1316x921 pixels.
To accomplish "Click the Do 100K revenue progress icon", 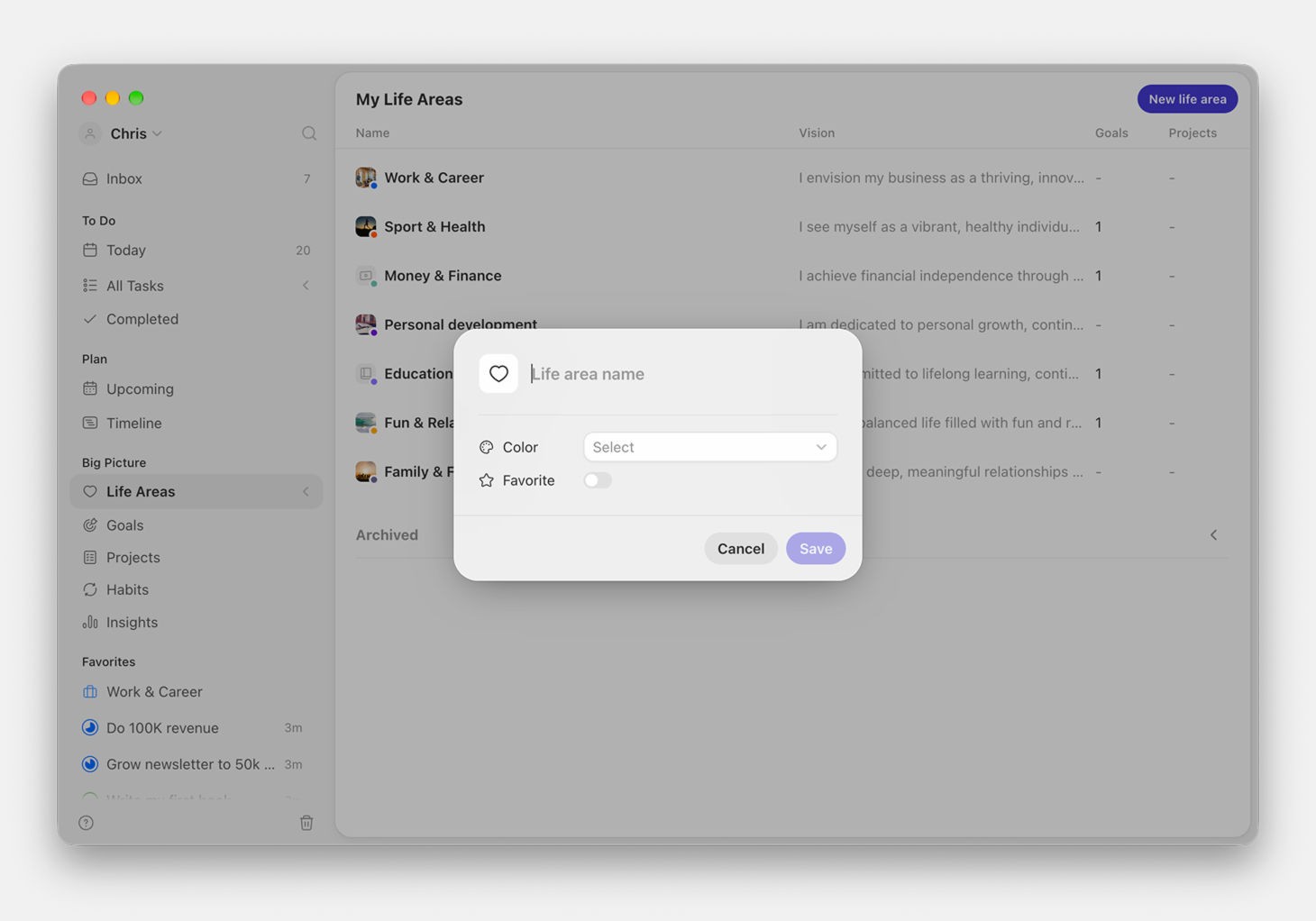I will pyautogui.click(x=90, y=727).
